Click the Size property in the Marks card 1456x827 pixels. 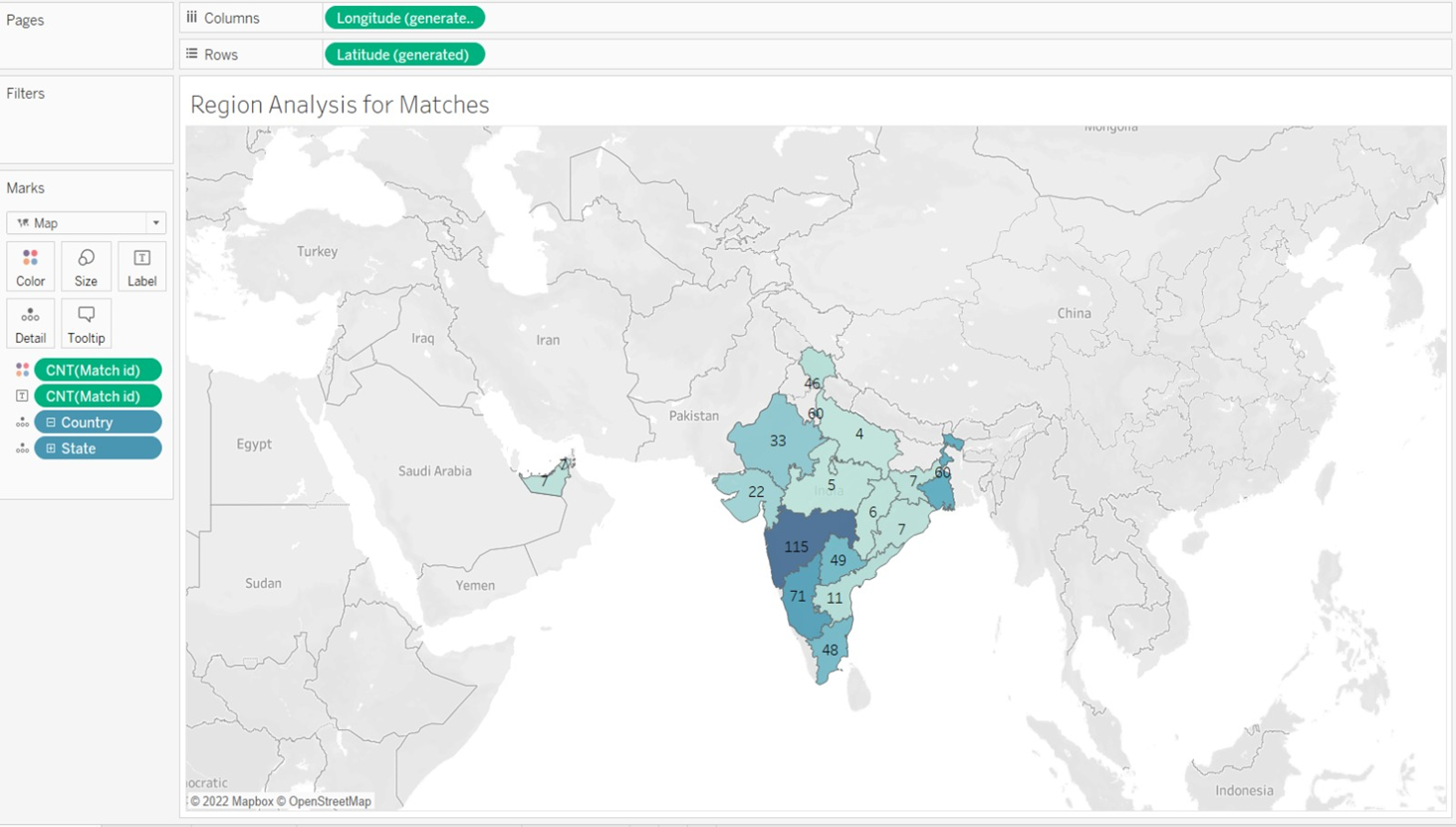pyautogui.click(x=86, y=266)
